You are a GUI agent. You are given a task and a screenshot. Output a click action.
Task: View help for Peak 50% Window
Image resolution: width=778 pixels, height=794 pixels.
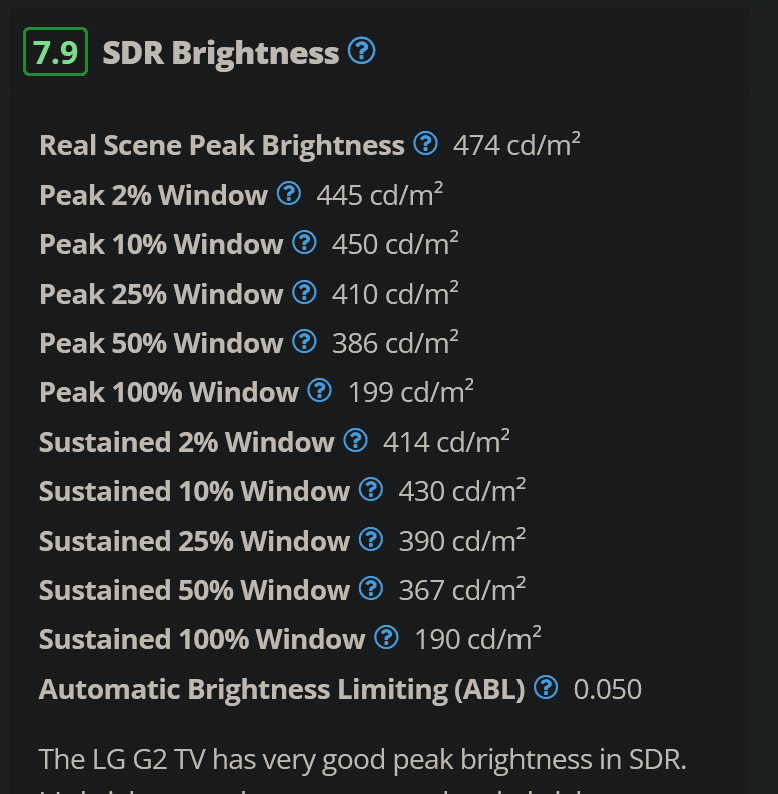click(x=304, y=341)
